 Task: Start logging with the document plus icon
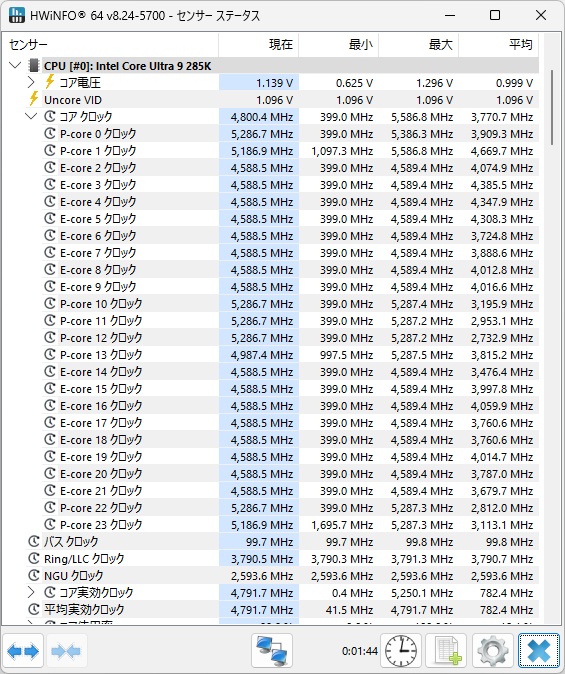point(447,651)
